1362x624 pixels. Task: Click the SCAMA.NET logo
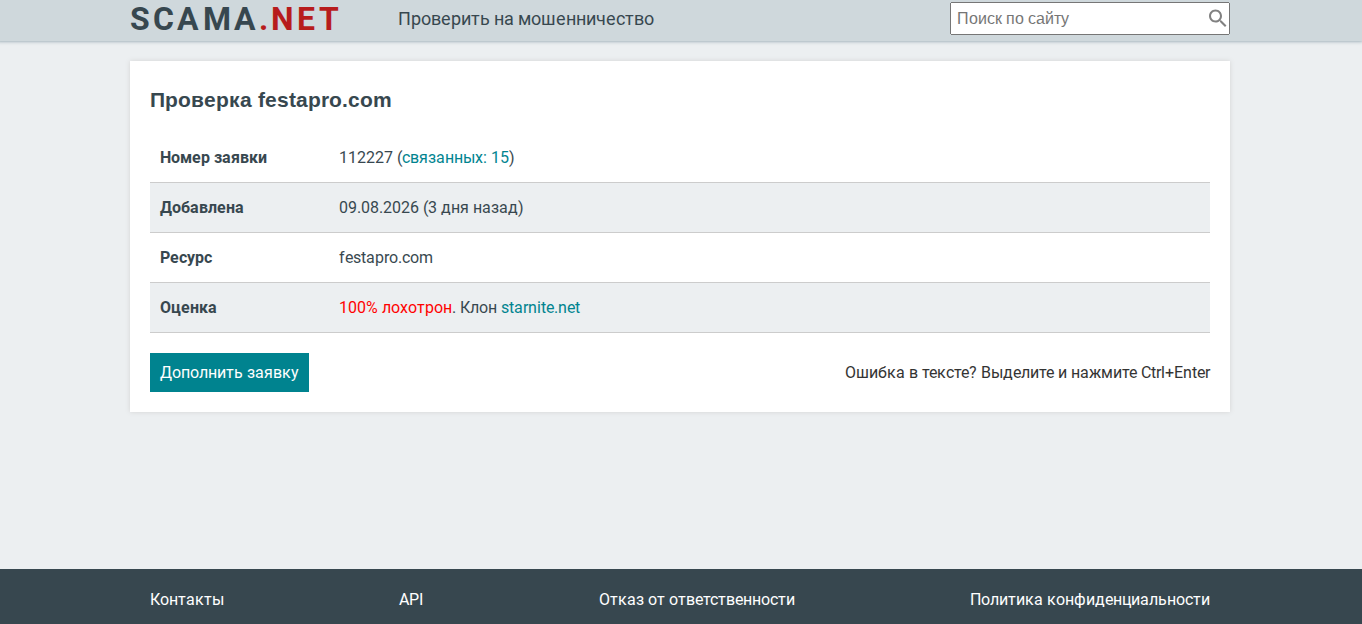pos(235,19)
